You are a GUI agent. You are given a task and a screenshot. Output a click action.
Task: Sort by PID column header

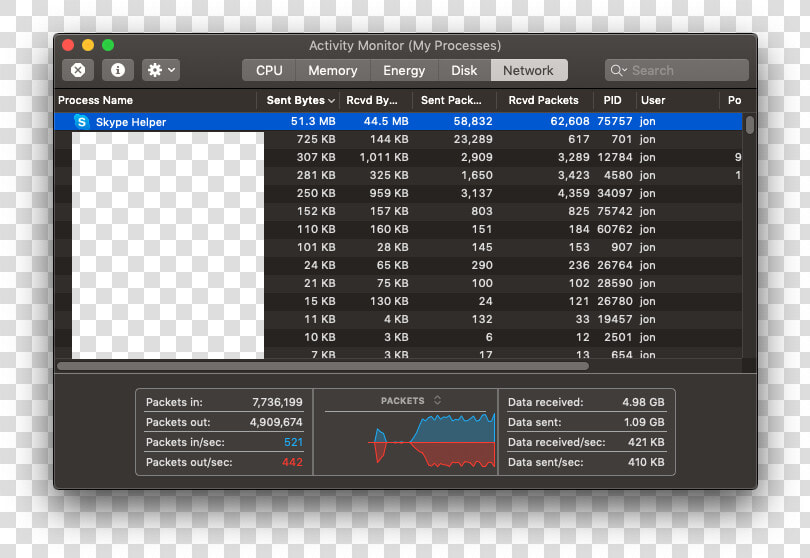[613, 100]
